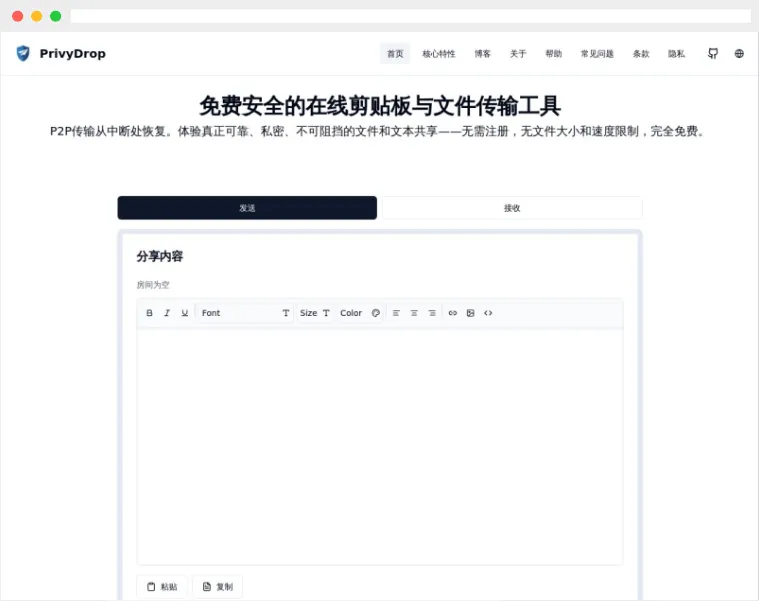This screenshot has height=601, width=759.
Task: Switch to the 发送 tab
Action: (247, 208)
